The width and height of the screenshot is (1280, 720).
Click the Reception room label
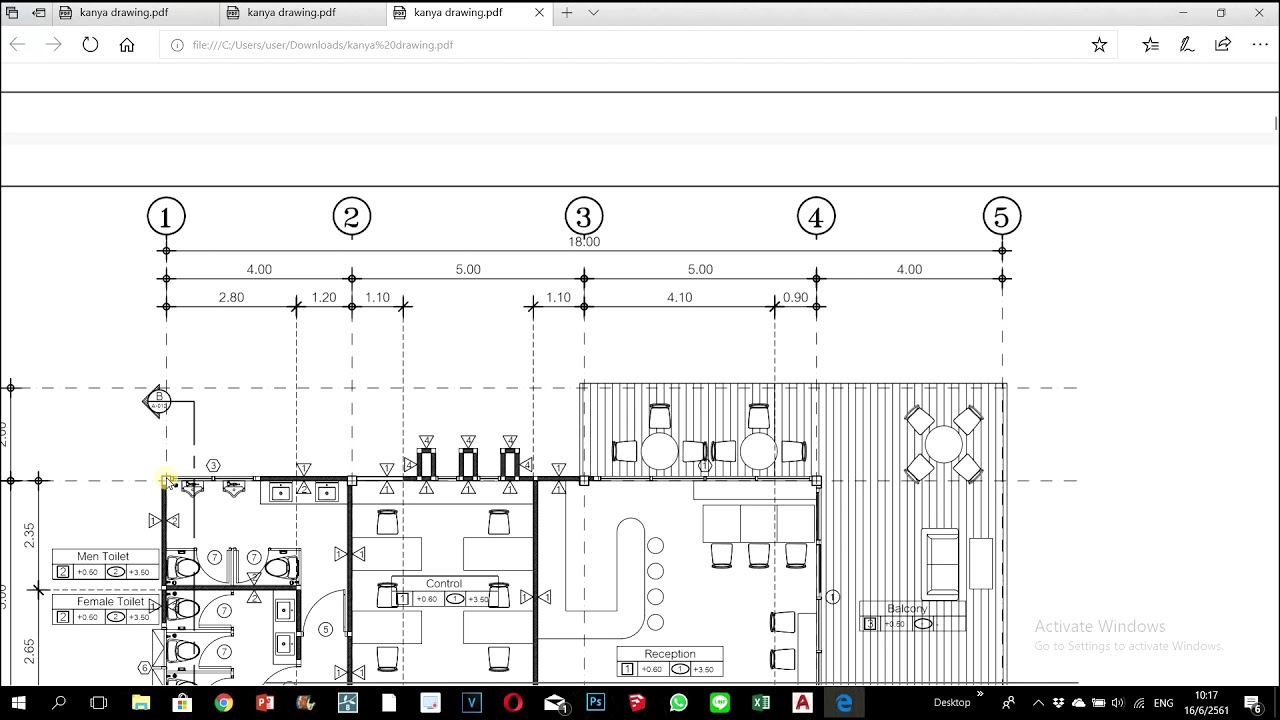(x=670, y=654)
